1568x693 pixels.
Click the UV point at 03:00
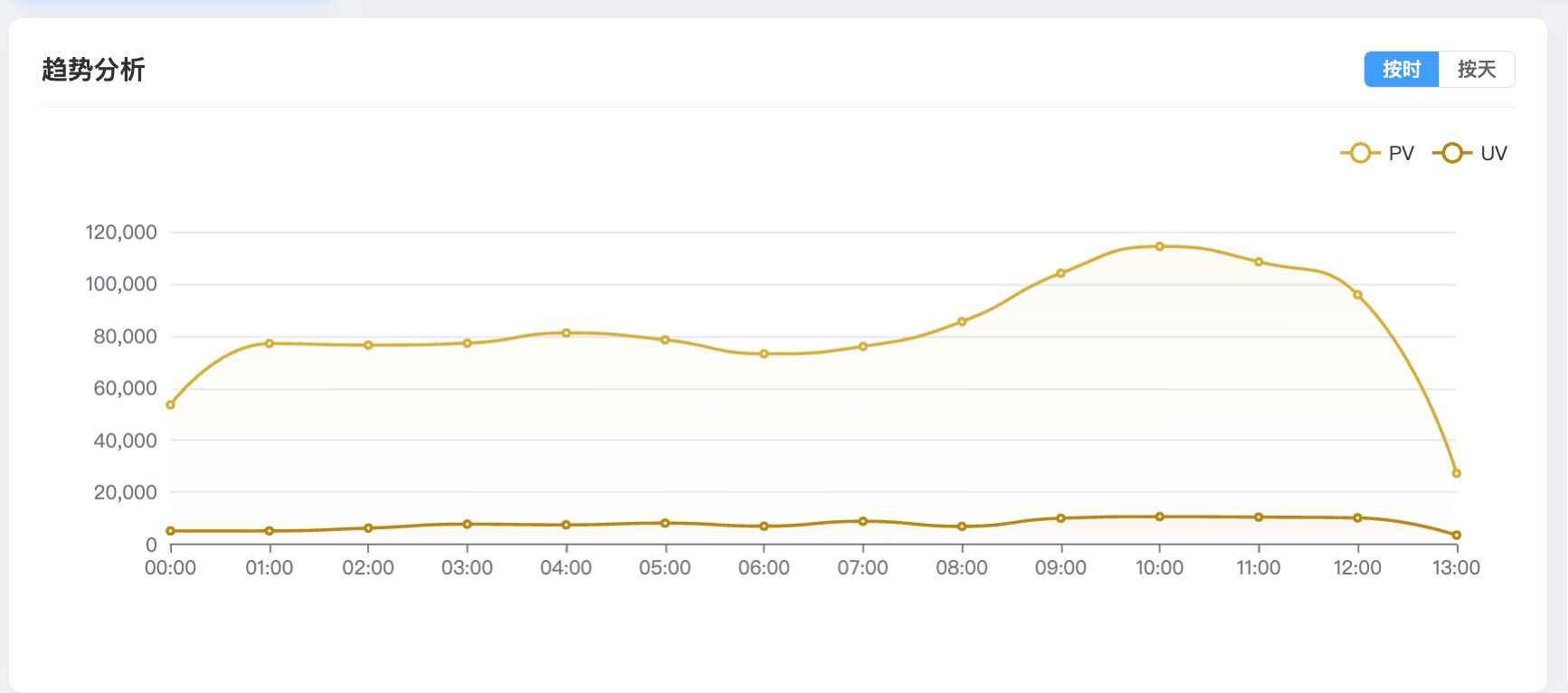tap(468, 524)
